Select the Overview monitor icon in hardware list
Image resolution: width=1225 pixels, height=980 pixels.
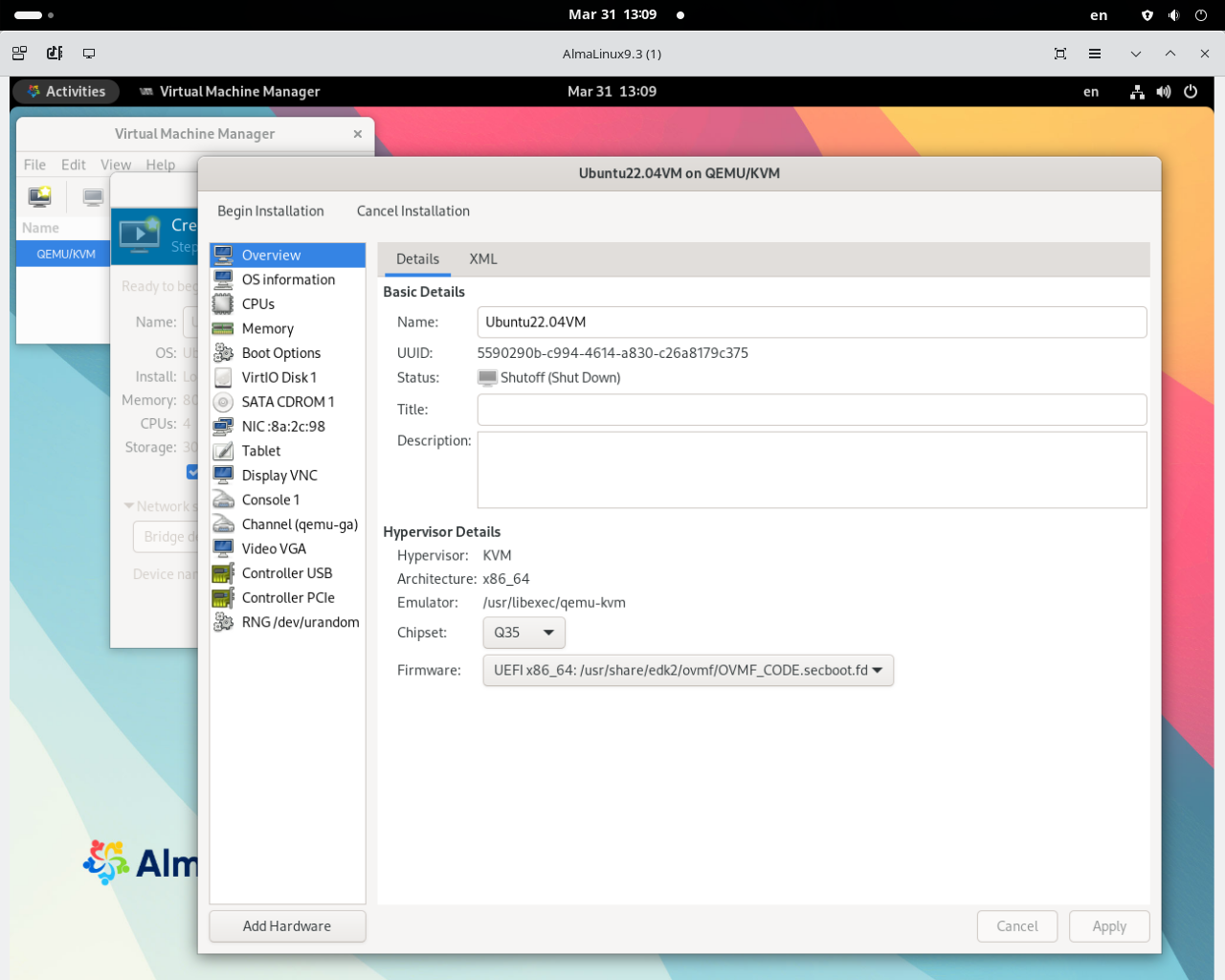(x=223, y=255)
